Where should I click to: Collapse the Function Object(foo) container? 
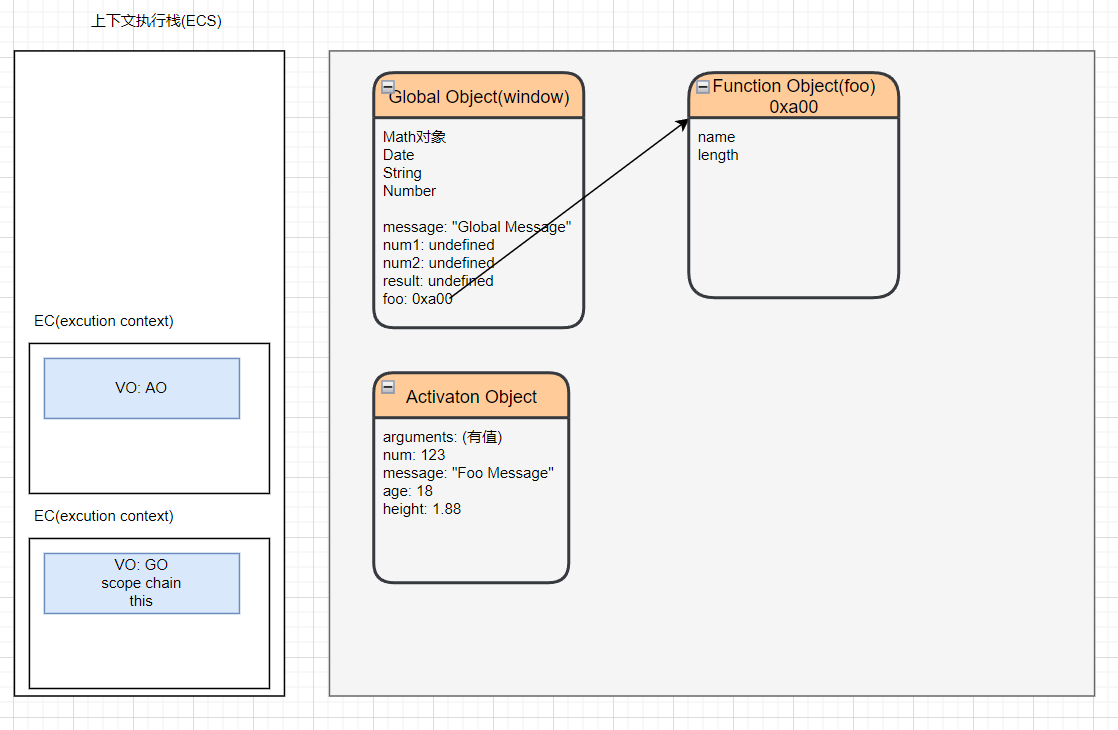point(703,87)
